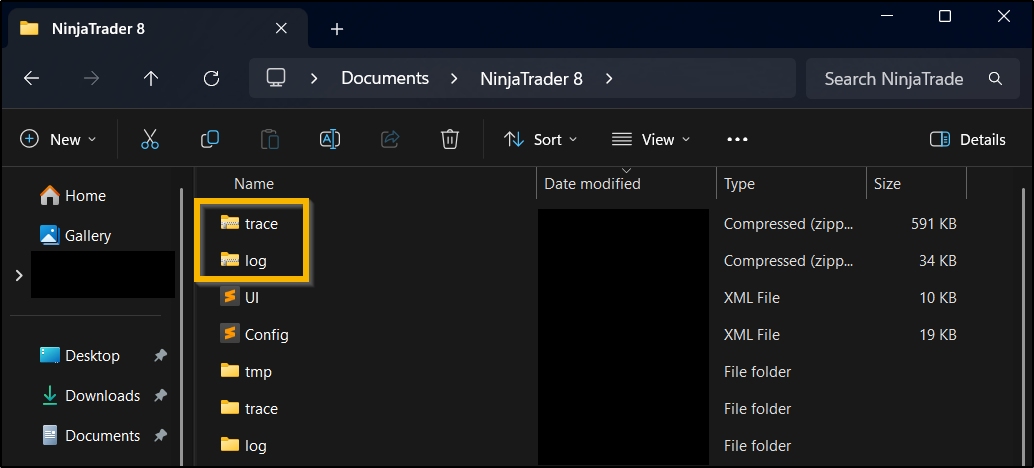This screenshot has height=468, width=1034.
Task: Click Config row's XML File type text
Action: (x=752, y=335)
